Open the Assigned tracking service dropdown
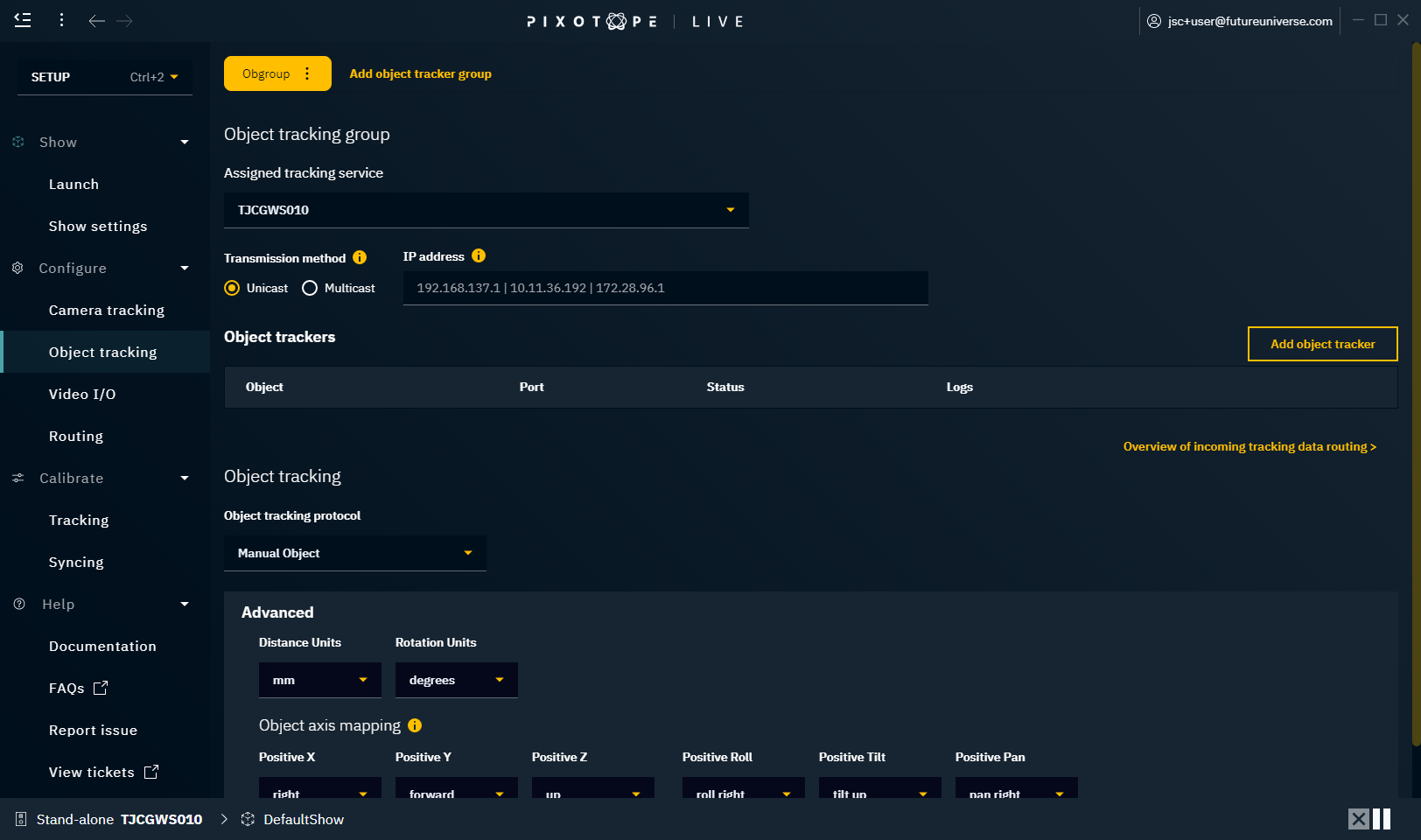Screen dimensions: 1421x840 click(486, 210)
